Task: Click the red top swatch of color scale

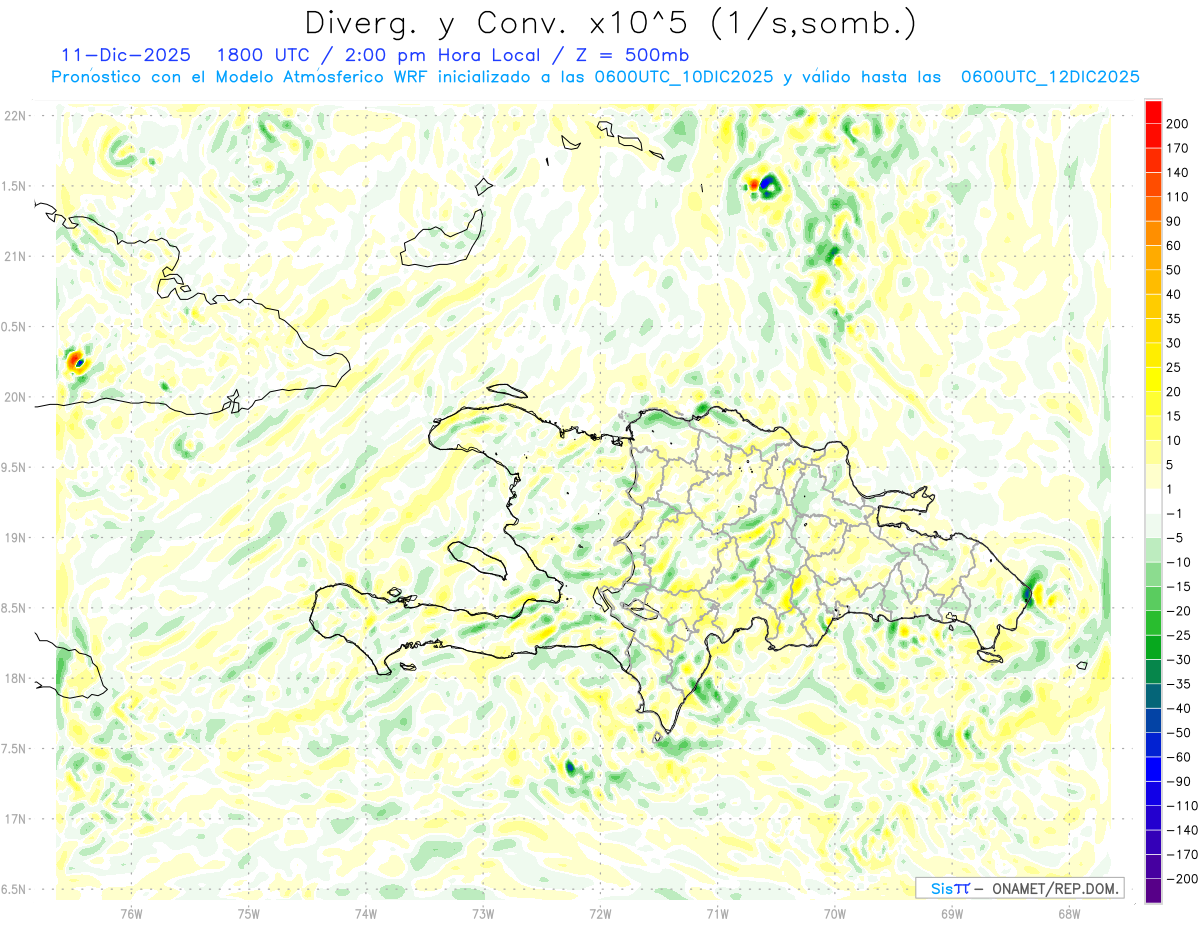Action: tap(1153, 112)
